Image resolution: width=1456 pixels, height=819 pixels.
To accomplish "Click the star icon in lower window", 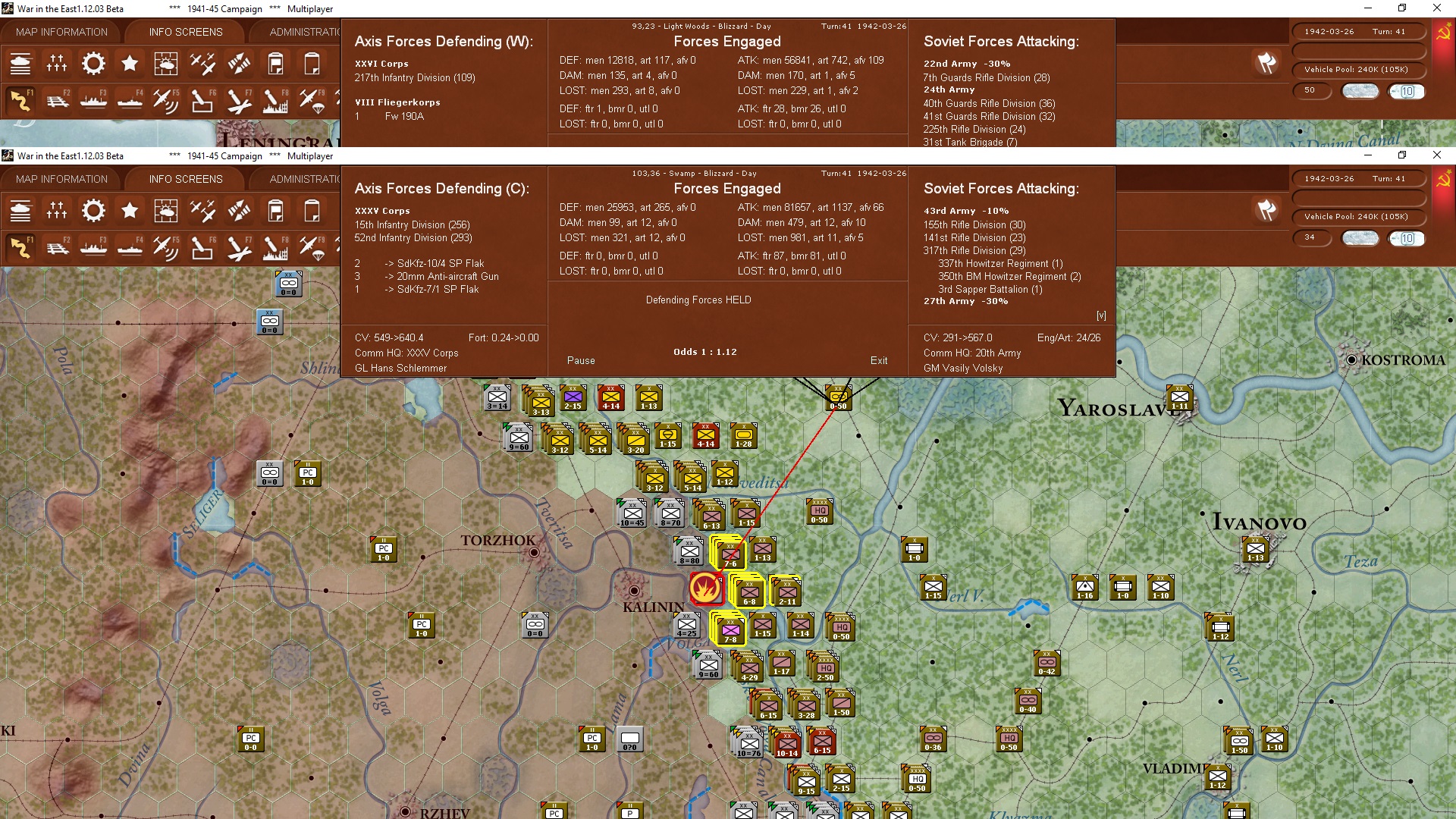I will coord(130,211).
